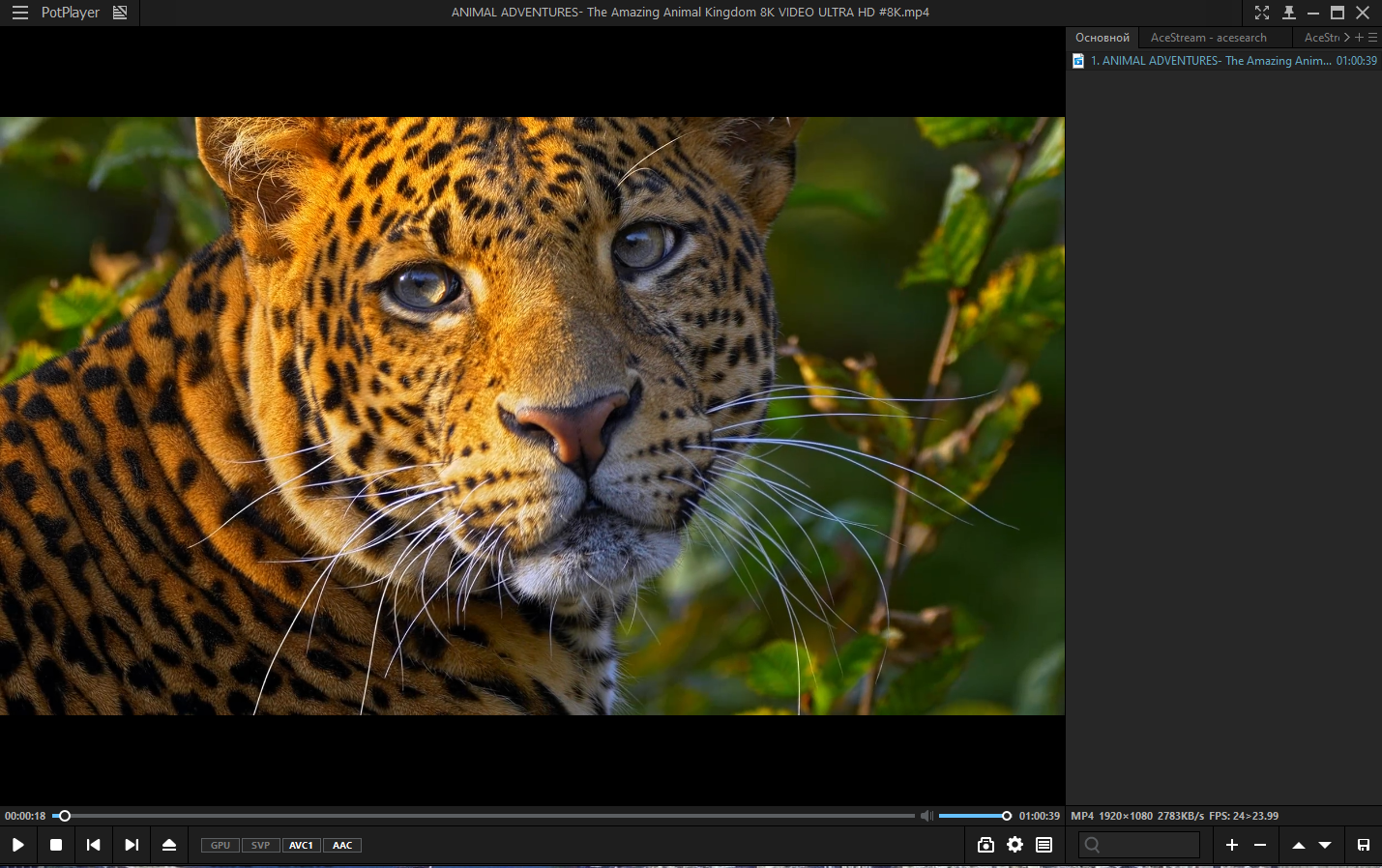Switch to the Основной playlist tab
This screenshot has height=868, width=1382.
[x=1102, y=37]
